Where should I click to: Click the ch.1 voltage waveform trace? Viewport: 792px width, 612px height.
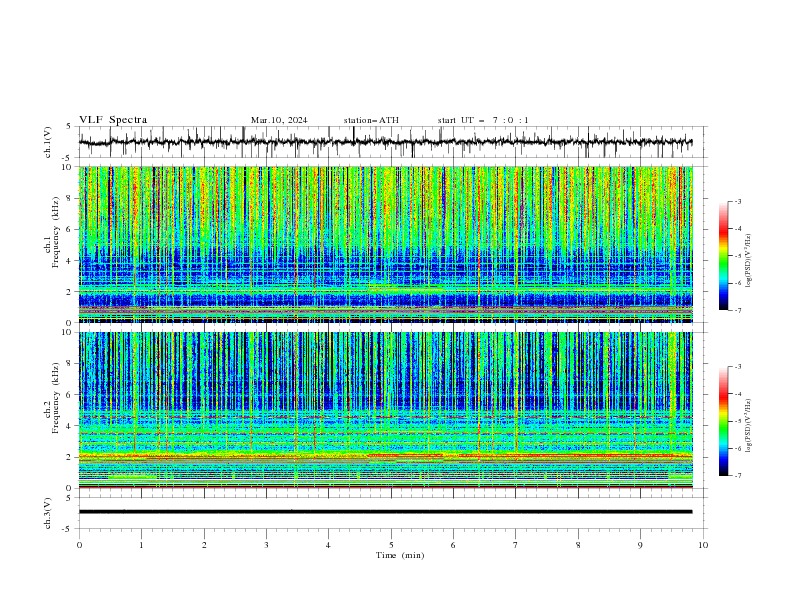(x=385, y=142)
